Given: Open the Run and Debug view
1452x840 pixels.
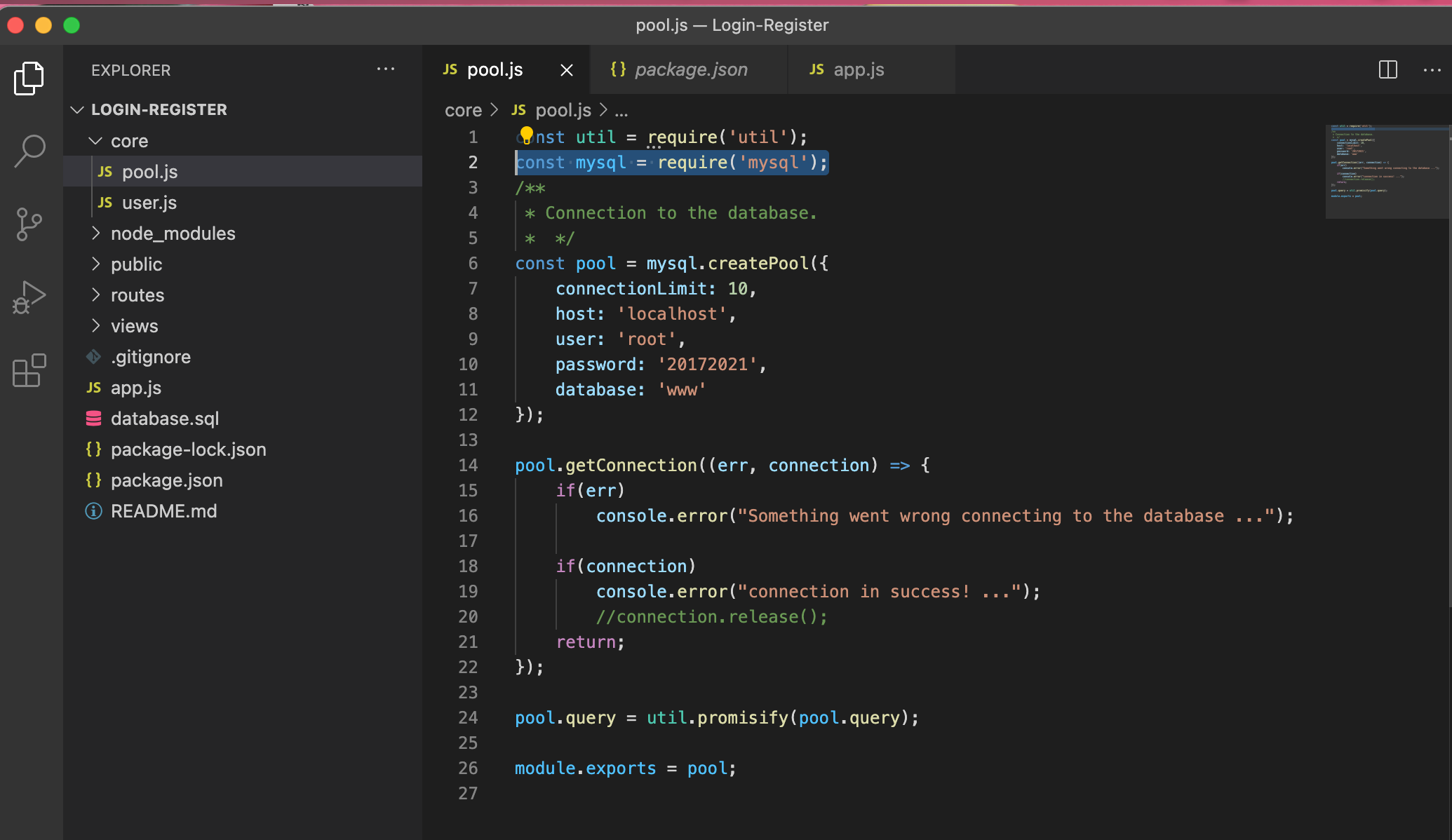Looking at the screenshot, I should click(29, 297).
